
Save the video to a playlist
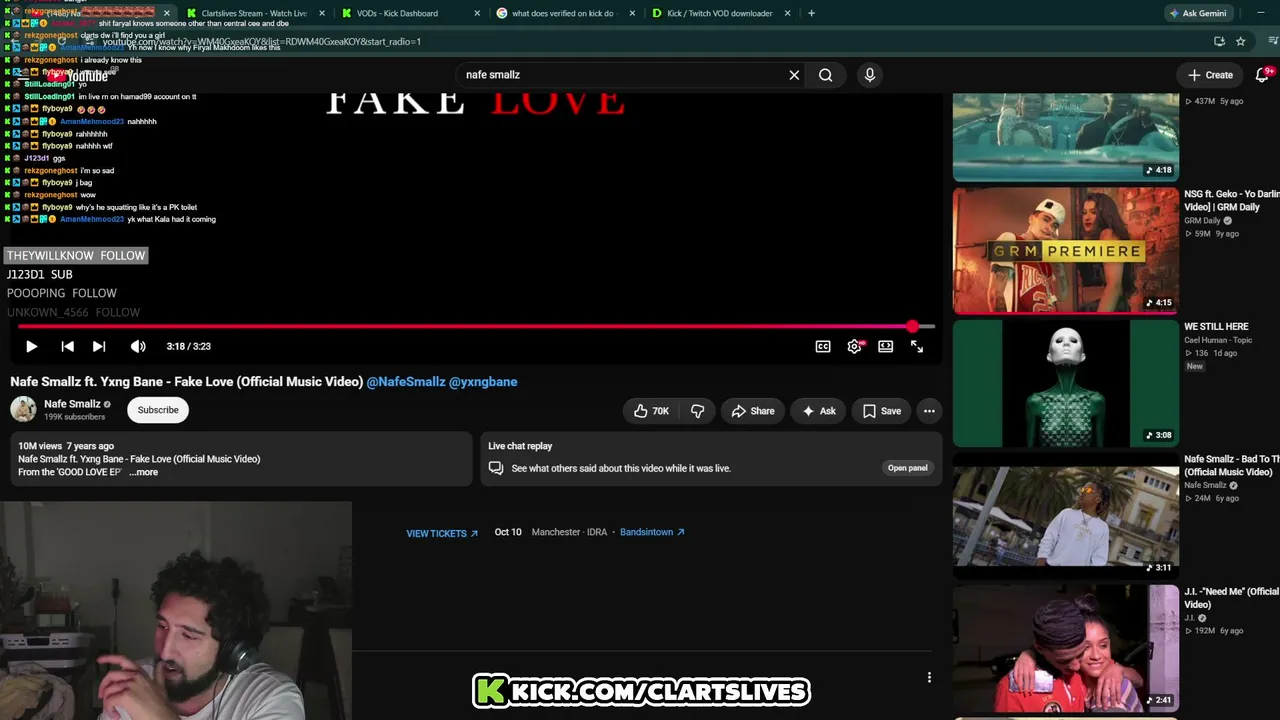click(x=881, y=411)
